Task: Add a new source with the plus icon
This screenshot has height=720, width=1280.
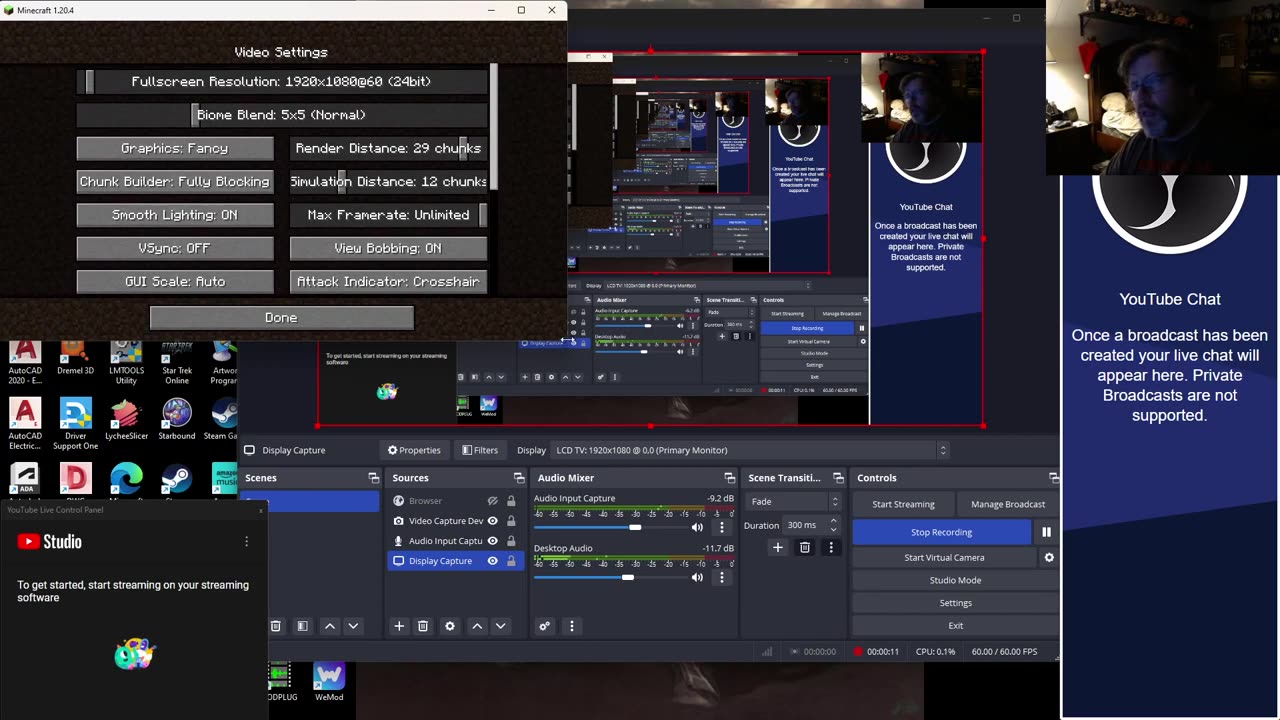Action: coord(399,626)
